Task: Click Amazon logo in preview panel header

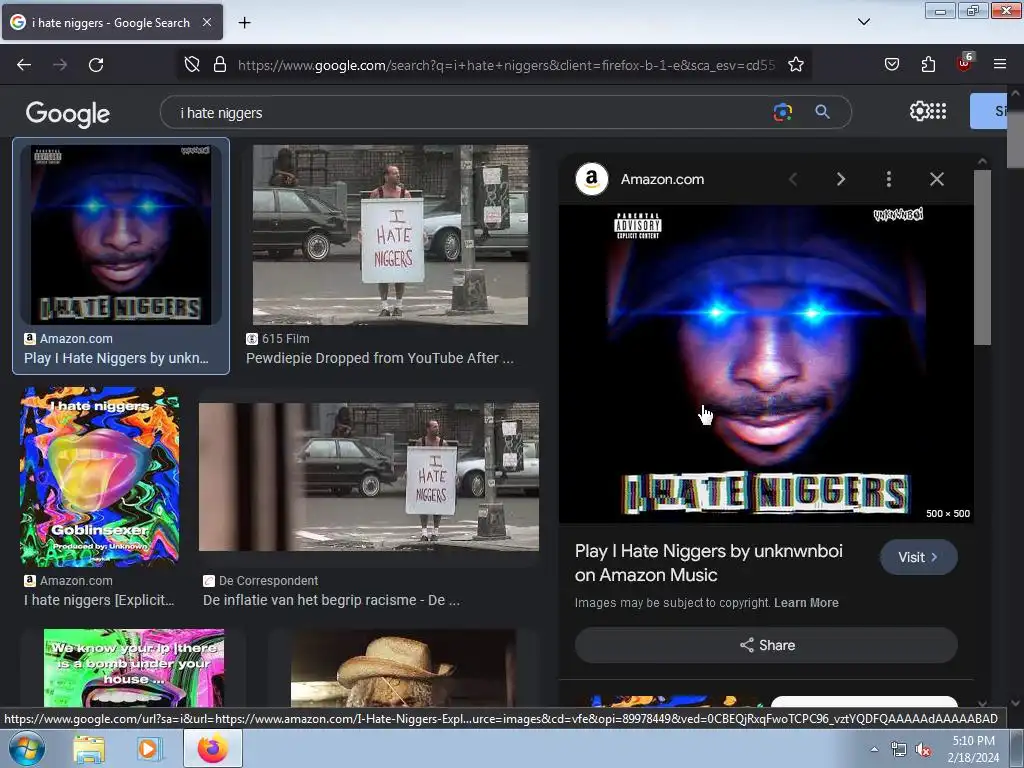Action: 592,179
